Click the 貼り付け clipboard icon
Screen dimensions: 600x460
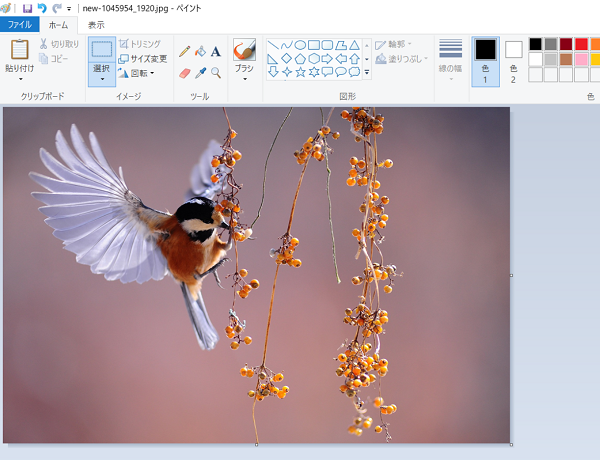pos(20,50)
